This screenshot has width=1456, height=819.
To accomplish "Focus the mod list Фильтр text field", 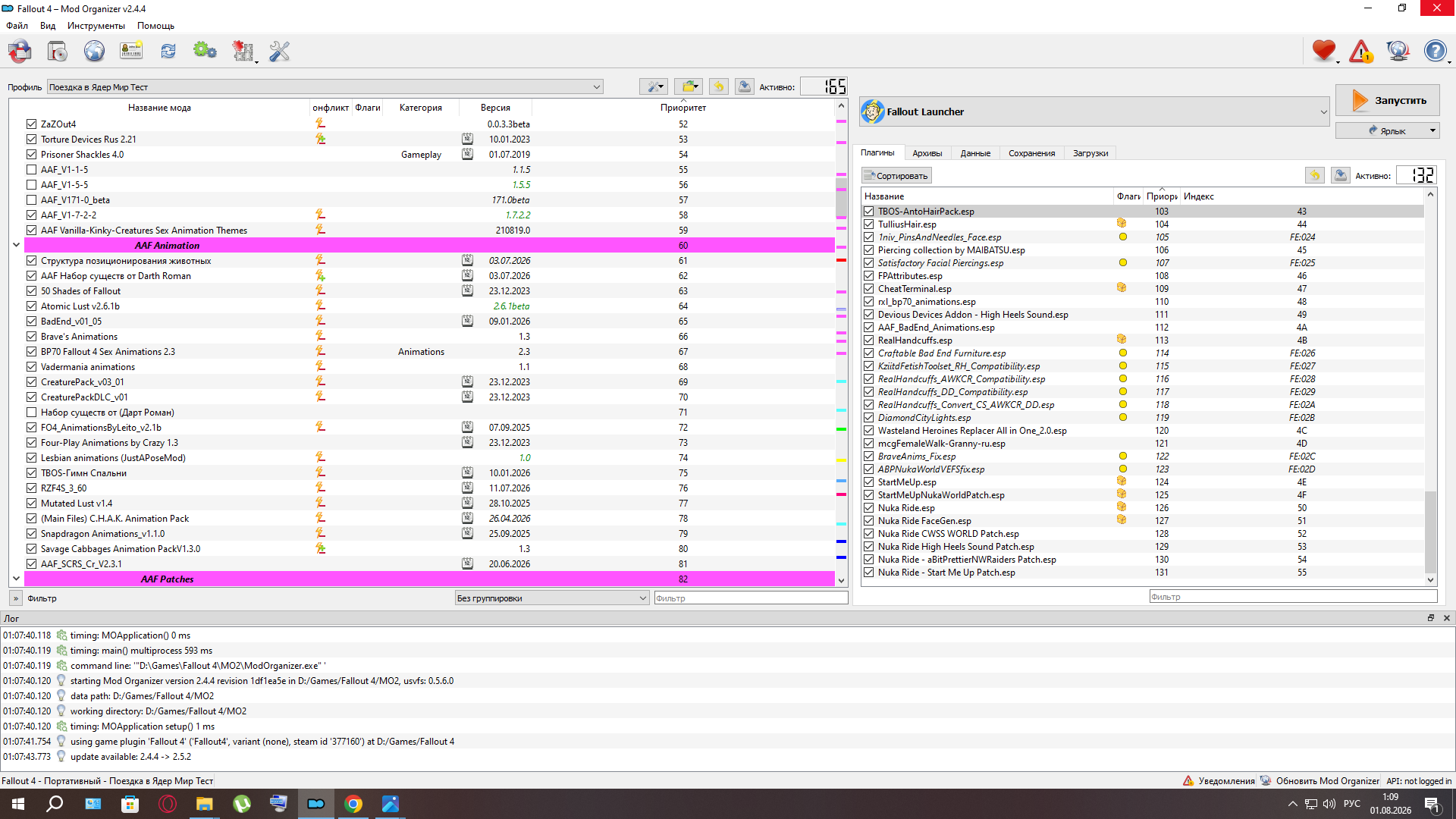I will click(751, 598).
